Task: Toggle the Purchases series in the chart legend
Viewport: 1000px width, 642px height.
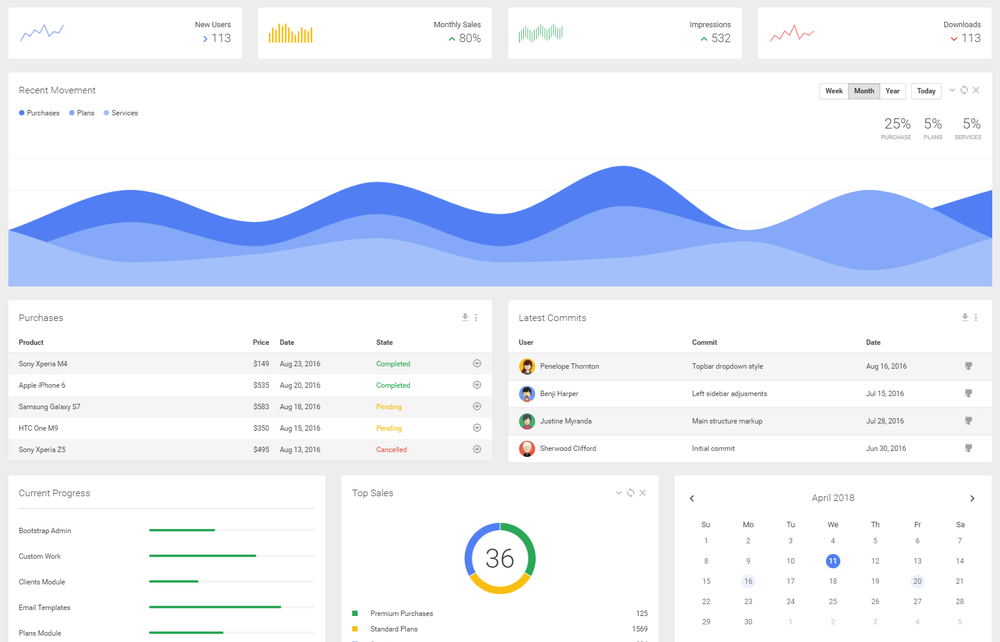Action: [x=39, y=112]
